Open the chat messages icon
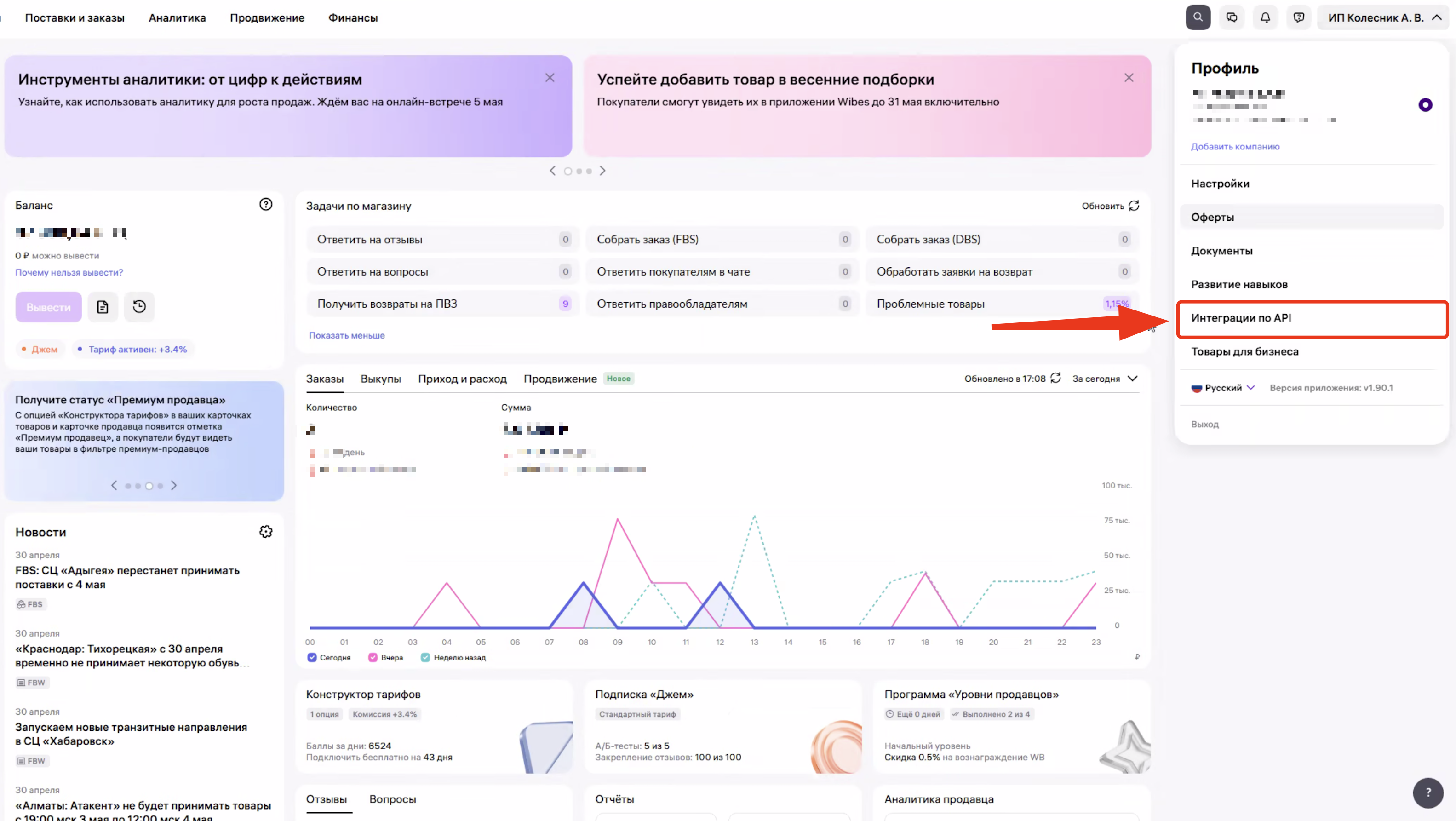 pos(1232,17)
